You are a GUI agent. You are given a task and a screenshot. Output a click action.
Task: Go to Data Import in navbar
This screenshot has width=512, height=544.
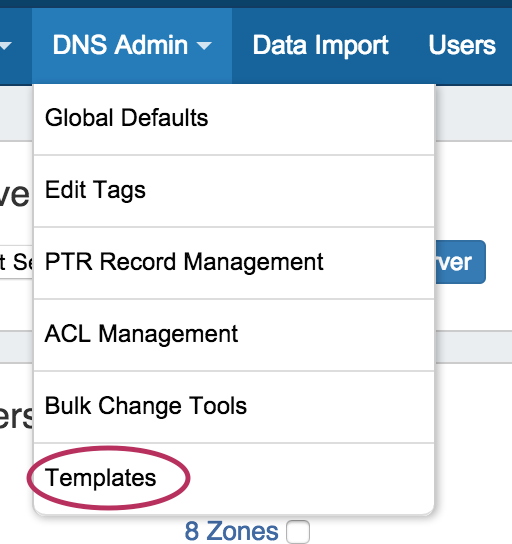(x=321, y=45)
